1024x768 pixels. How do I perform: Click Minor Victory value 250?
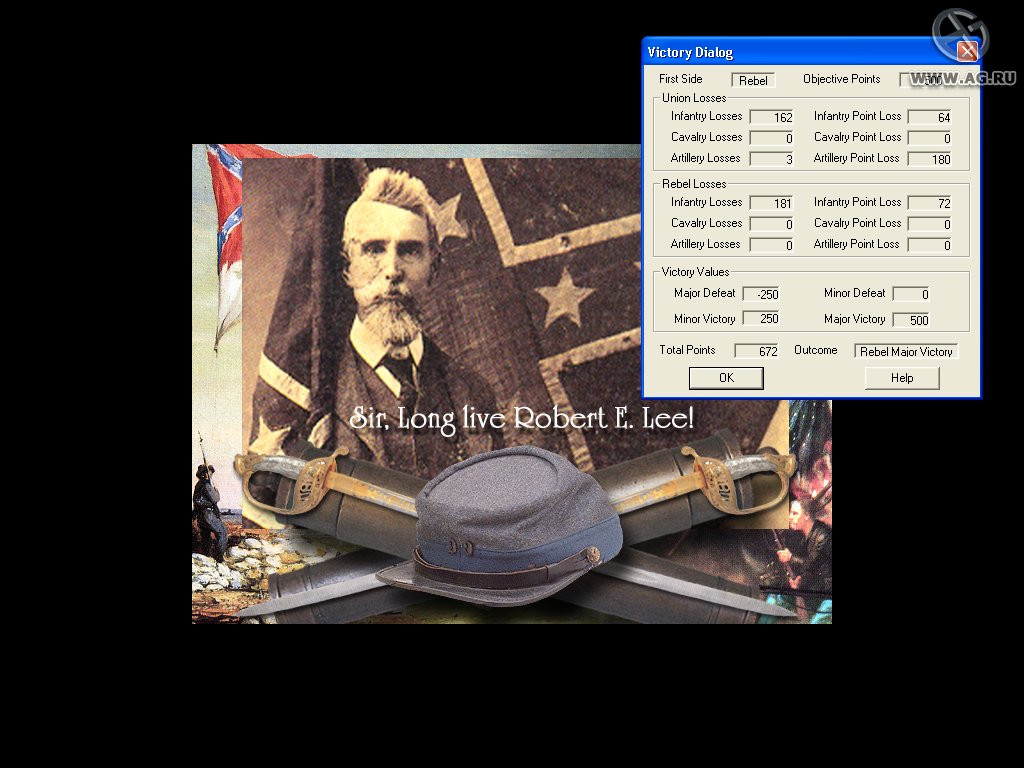[761, 319]
